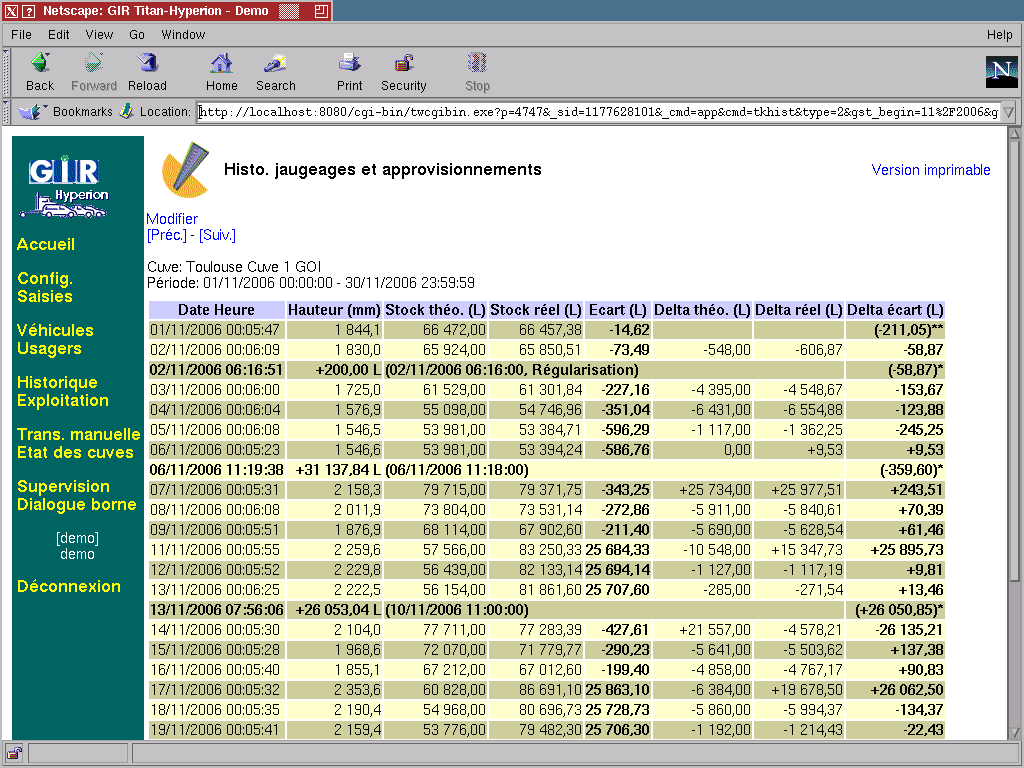Image resolution: width=1024 pixels, height=768 pixels.
Task: Click the GIR Hyperion logo
Action: pos(64,185)
